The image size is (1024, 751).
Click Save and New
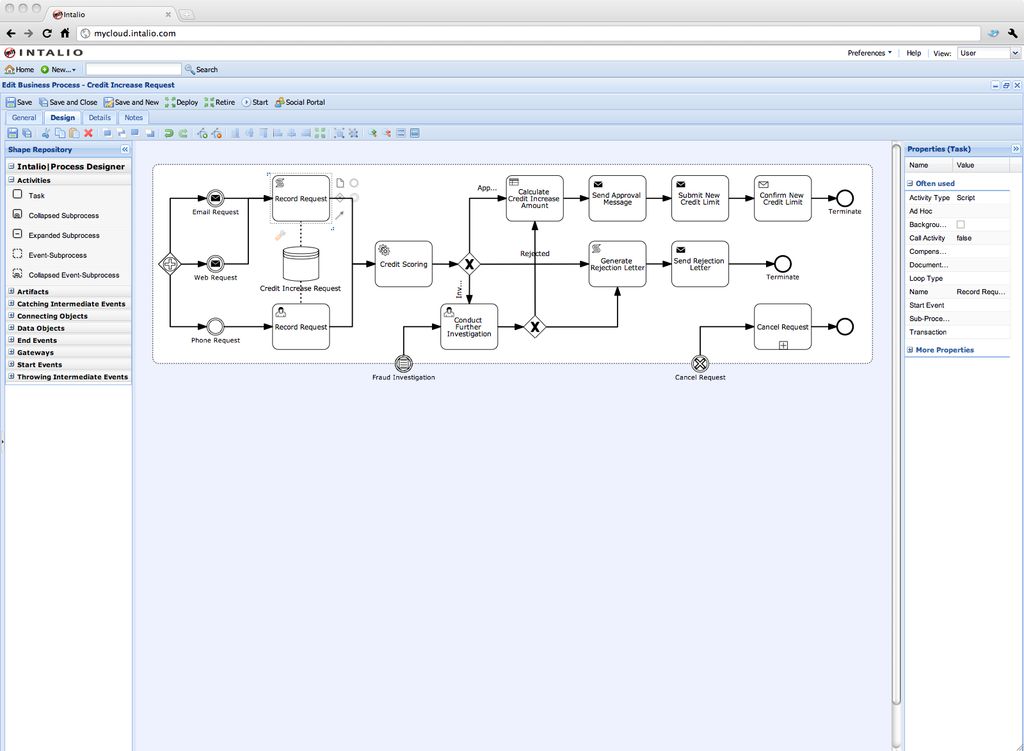pos(131,103)
